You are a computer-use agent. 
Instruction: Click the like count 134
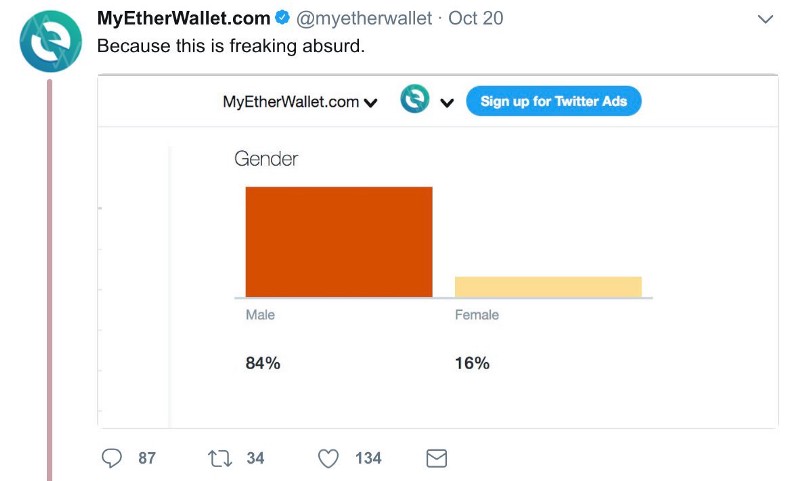tap(368, 458)
